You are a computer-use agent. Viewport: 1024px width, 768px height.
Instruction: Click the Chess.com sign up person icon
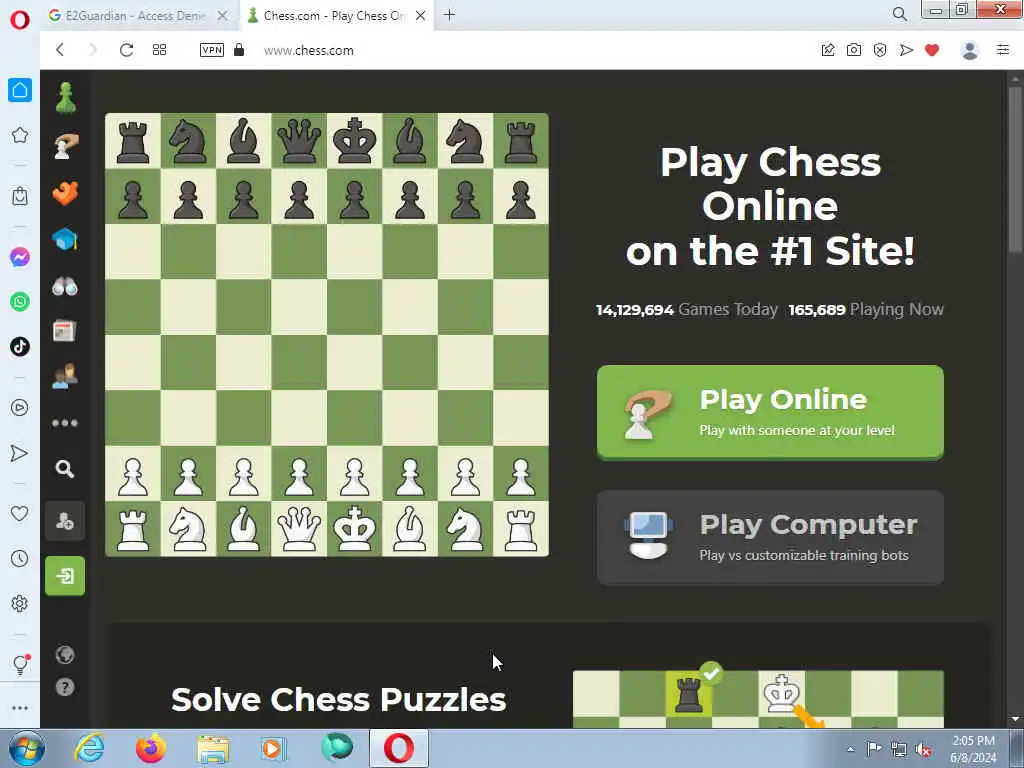point(65,521)
